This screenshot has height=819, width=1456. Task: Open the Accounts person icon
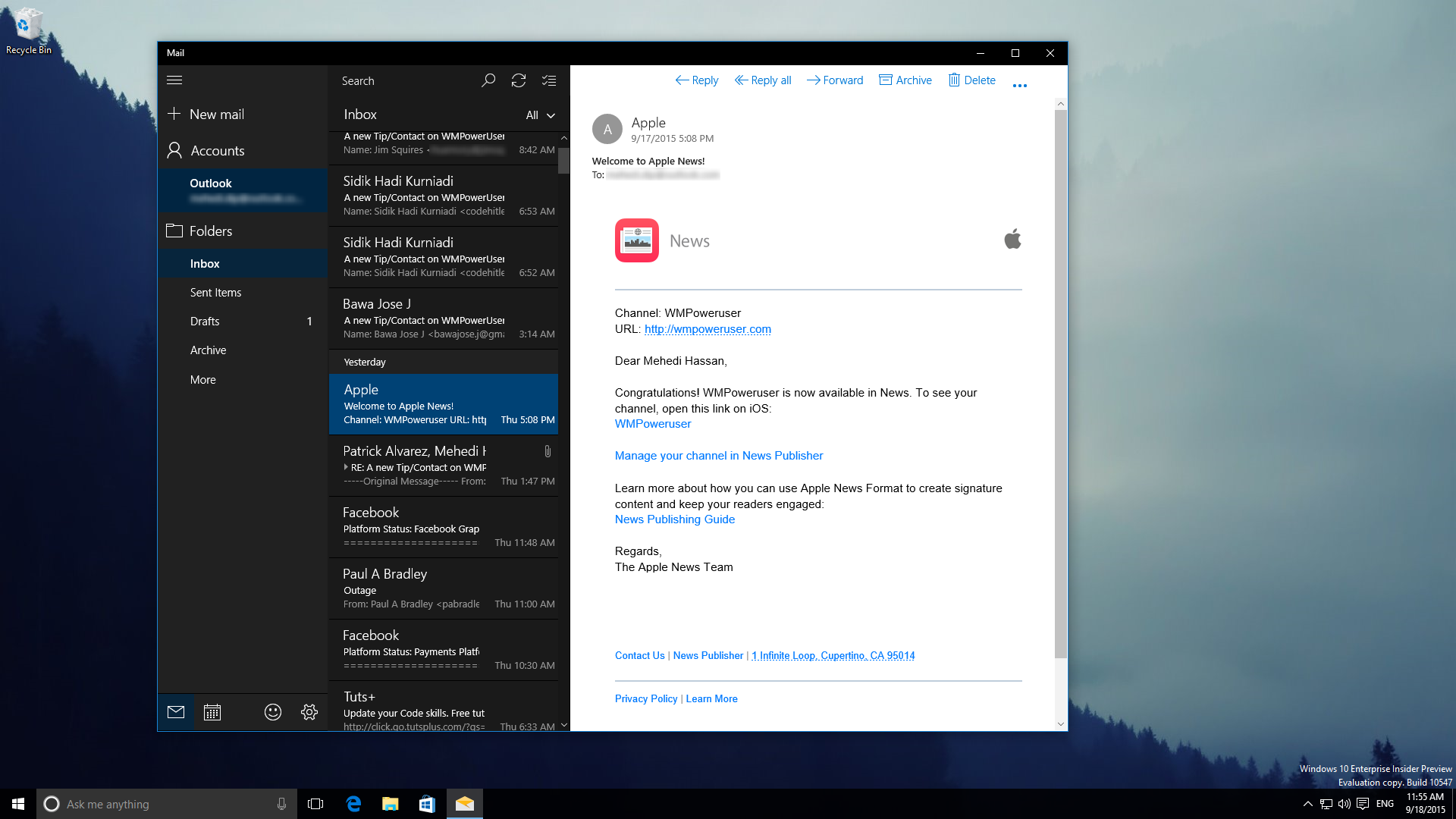tap(174, 150)
